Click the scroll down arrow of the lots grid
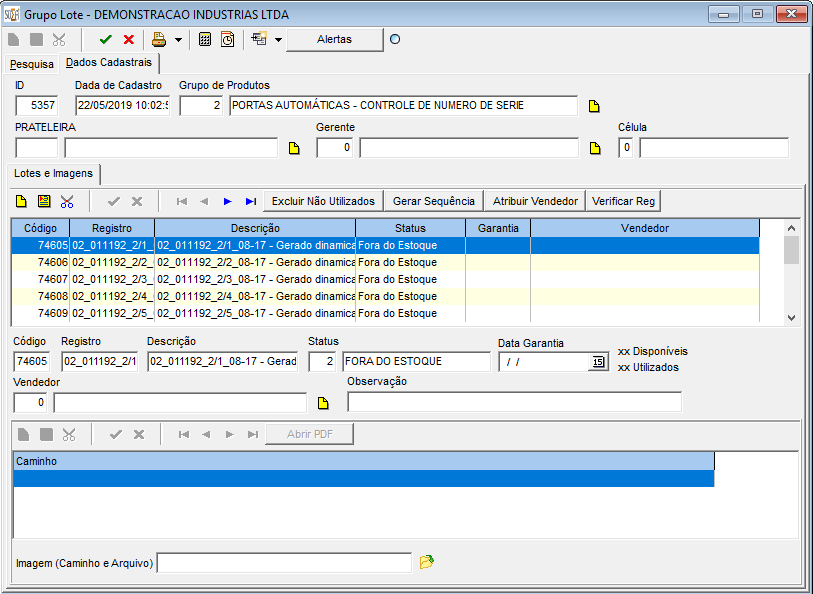Screen dimensions: 813x594 click(x=791, y=318)
